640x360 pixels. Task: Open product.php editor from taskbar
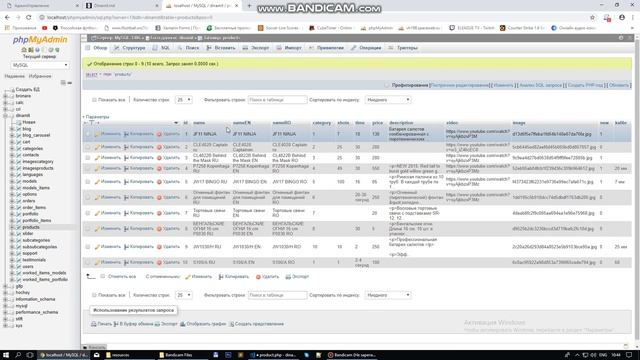273,355
